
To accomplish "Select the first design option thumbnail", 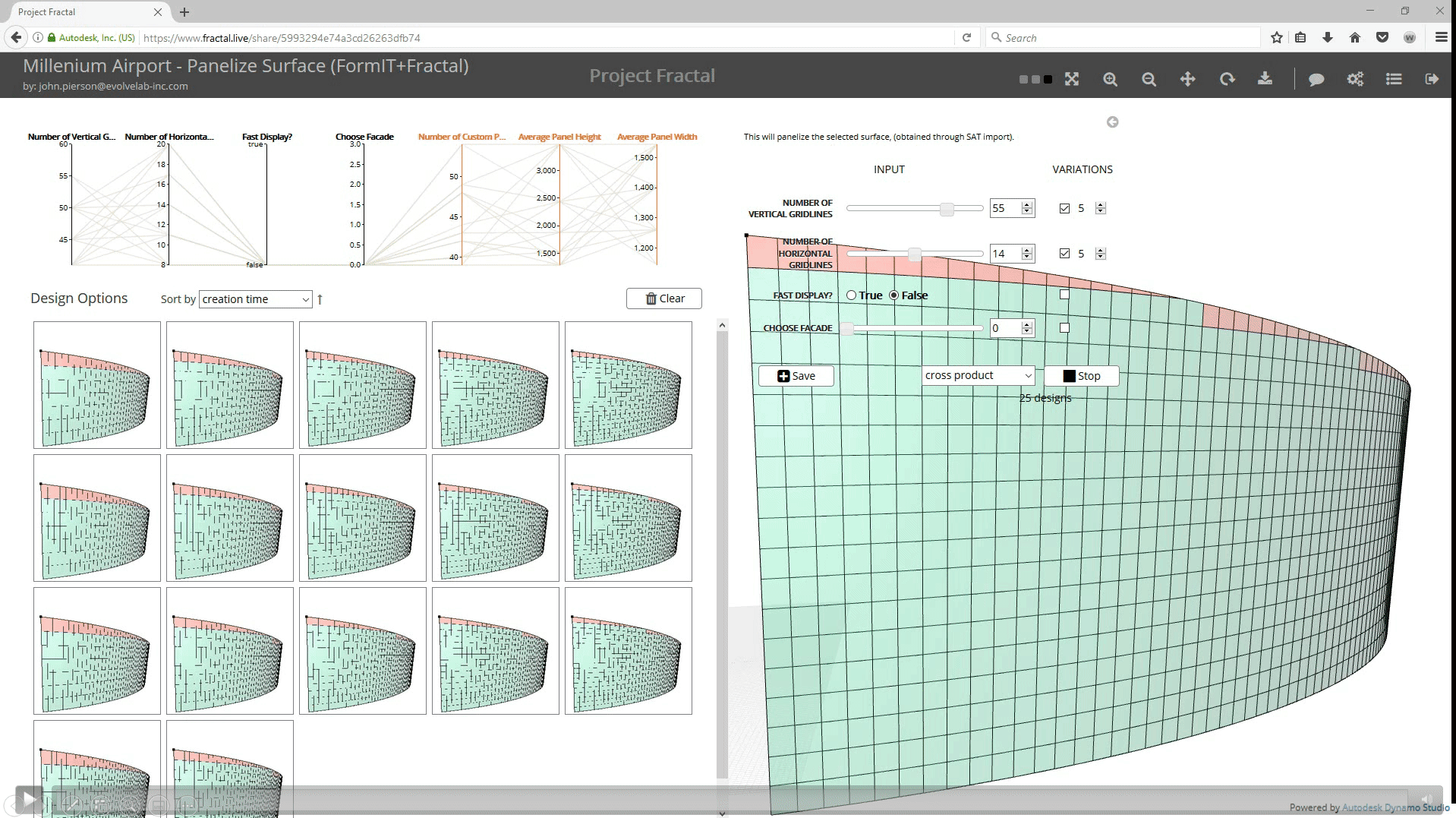I will 97,385.
